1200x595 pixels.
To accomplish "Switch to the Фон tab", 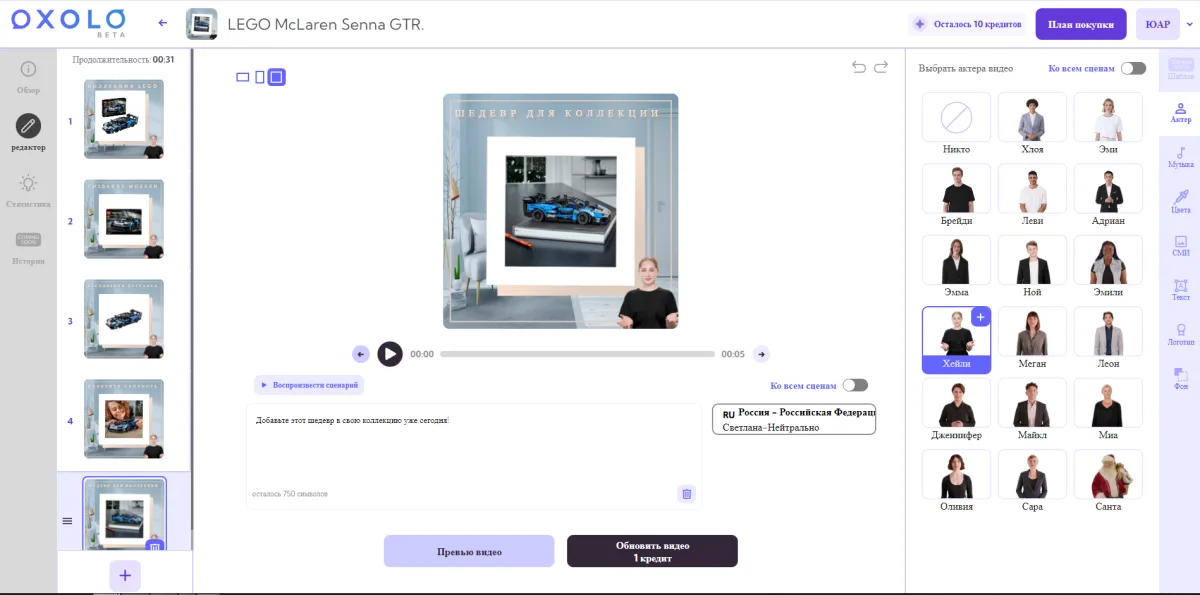I will click(1181, 378).
